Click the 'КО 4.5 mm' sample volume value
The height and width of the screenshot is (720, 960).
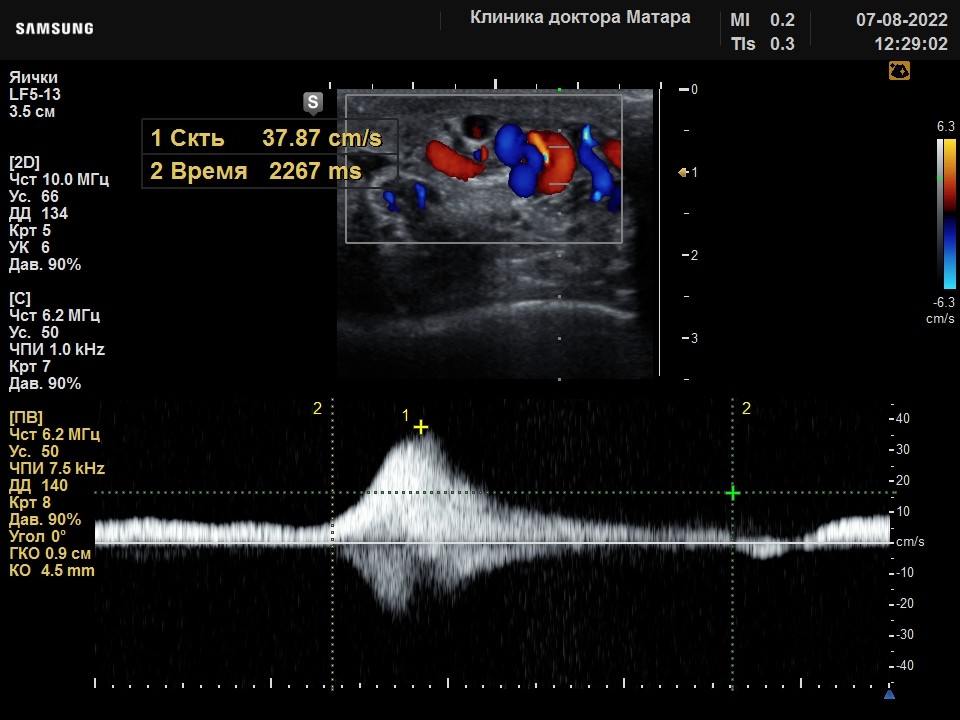51,571
